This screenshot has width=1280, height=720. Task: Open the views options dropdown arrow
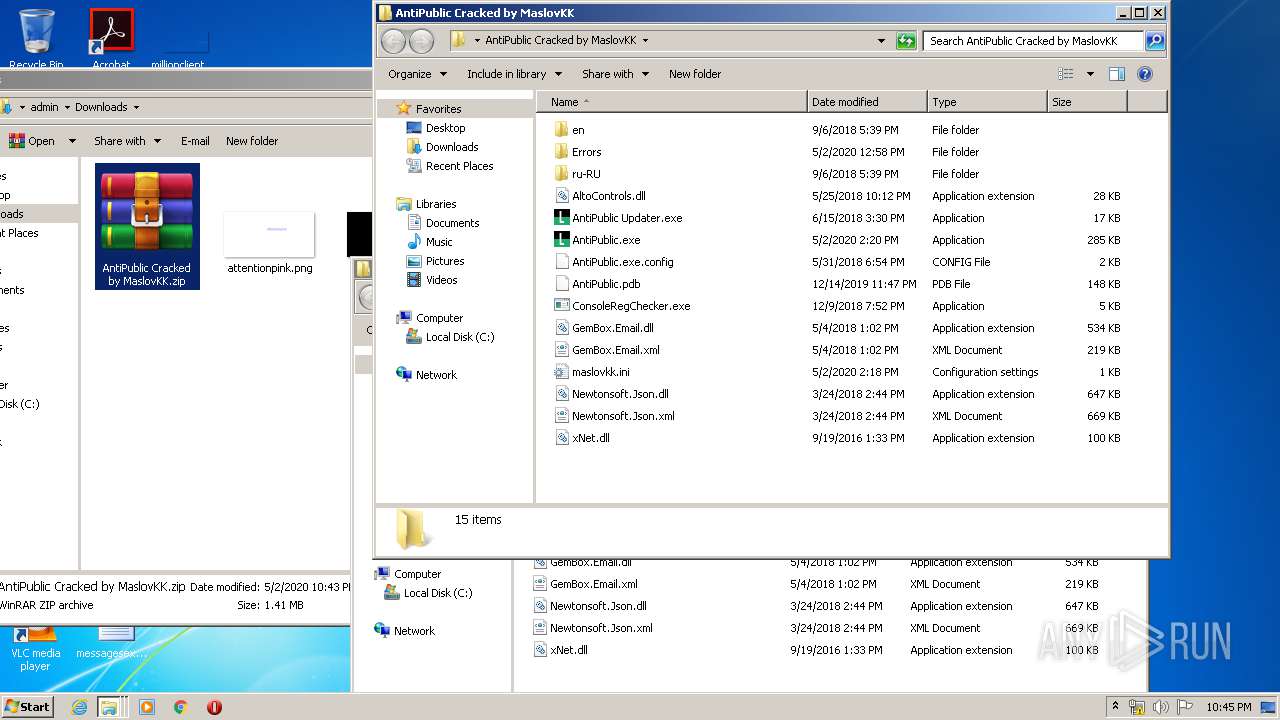click(1090, 74)
